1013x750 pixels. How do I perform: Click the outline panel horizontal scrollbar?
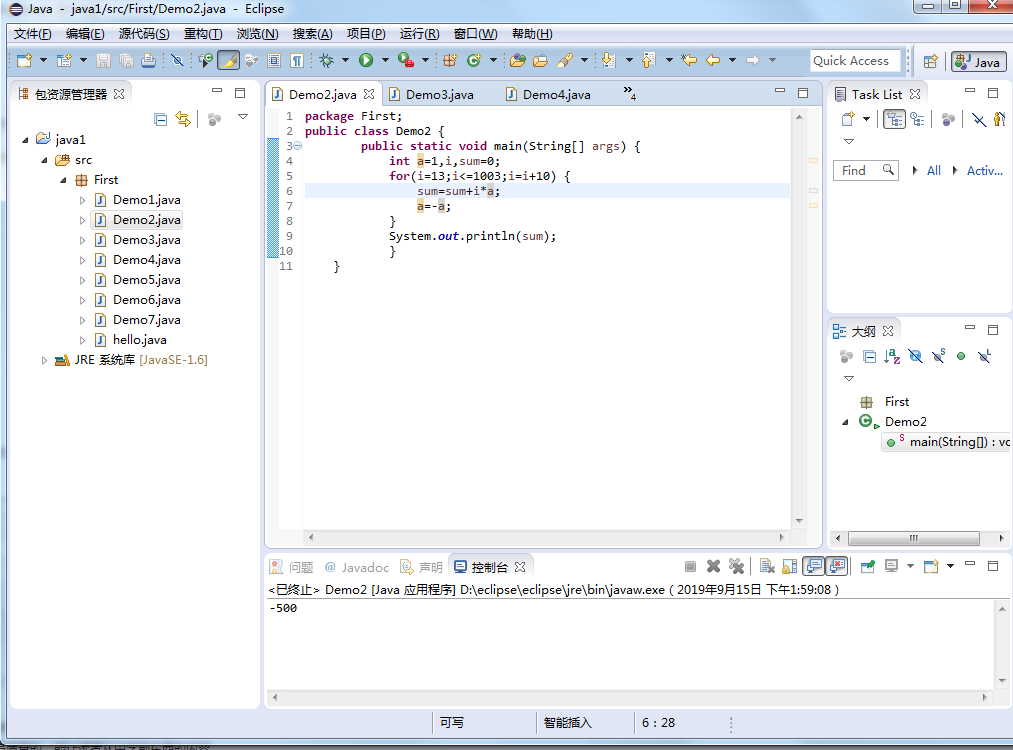point(914,538)
